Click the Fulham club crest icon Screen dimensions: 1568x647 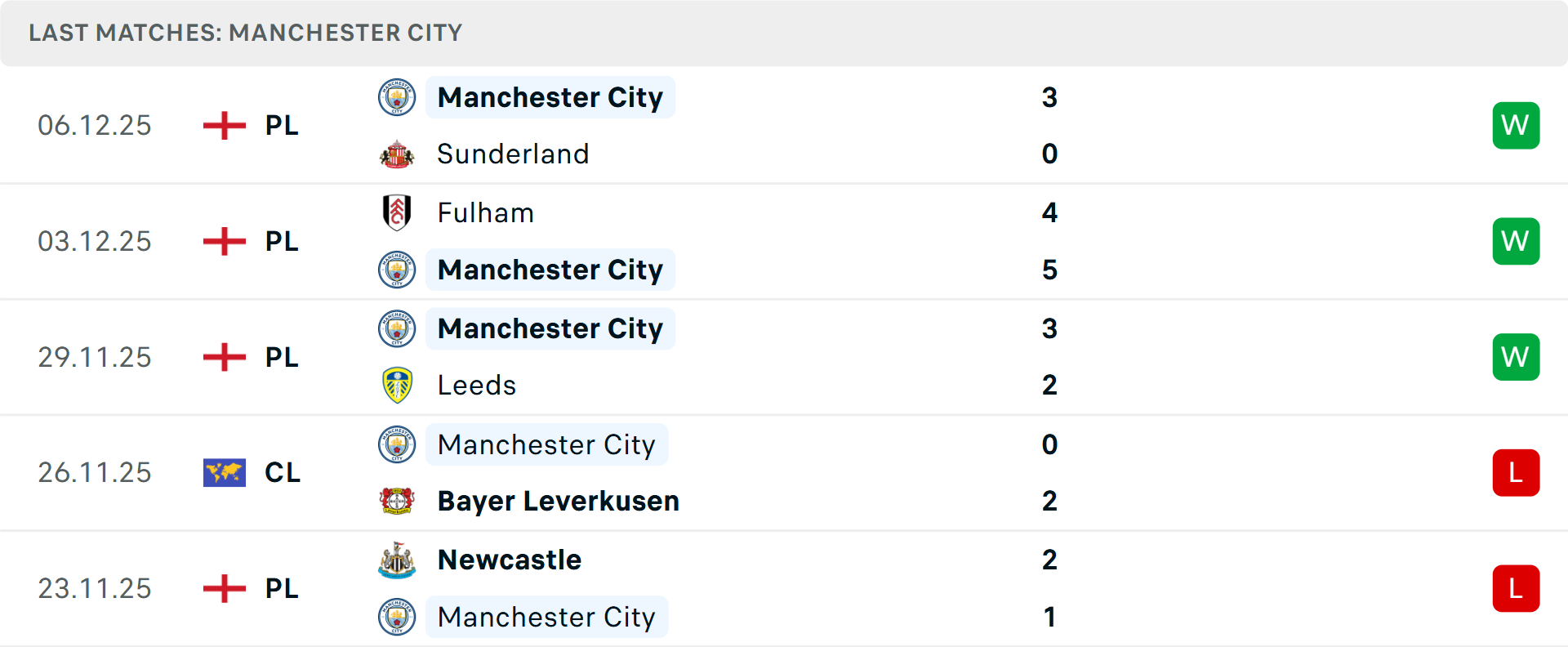(397, 212)
